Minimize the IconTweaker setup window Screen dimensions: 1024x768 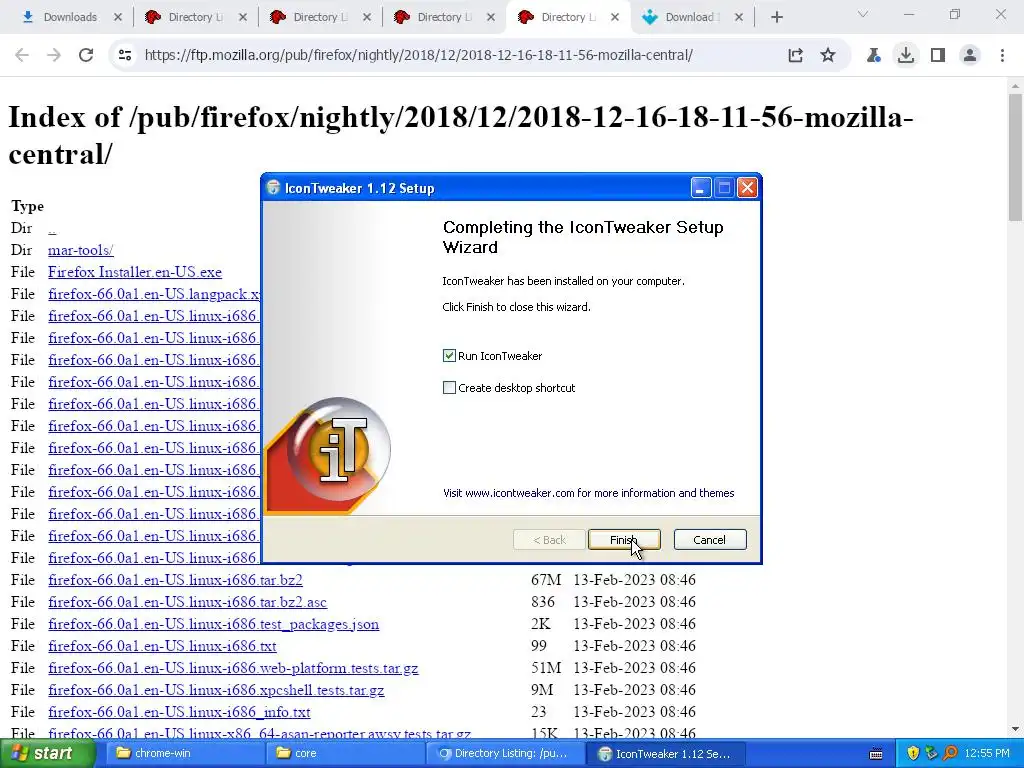(x=700, y=188)
